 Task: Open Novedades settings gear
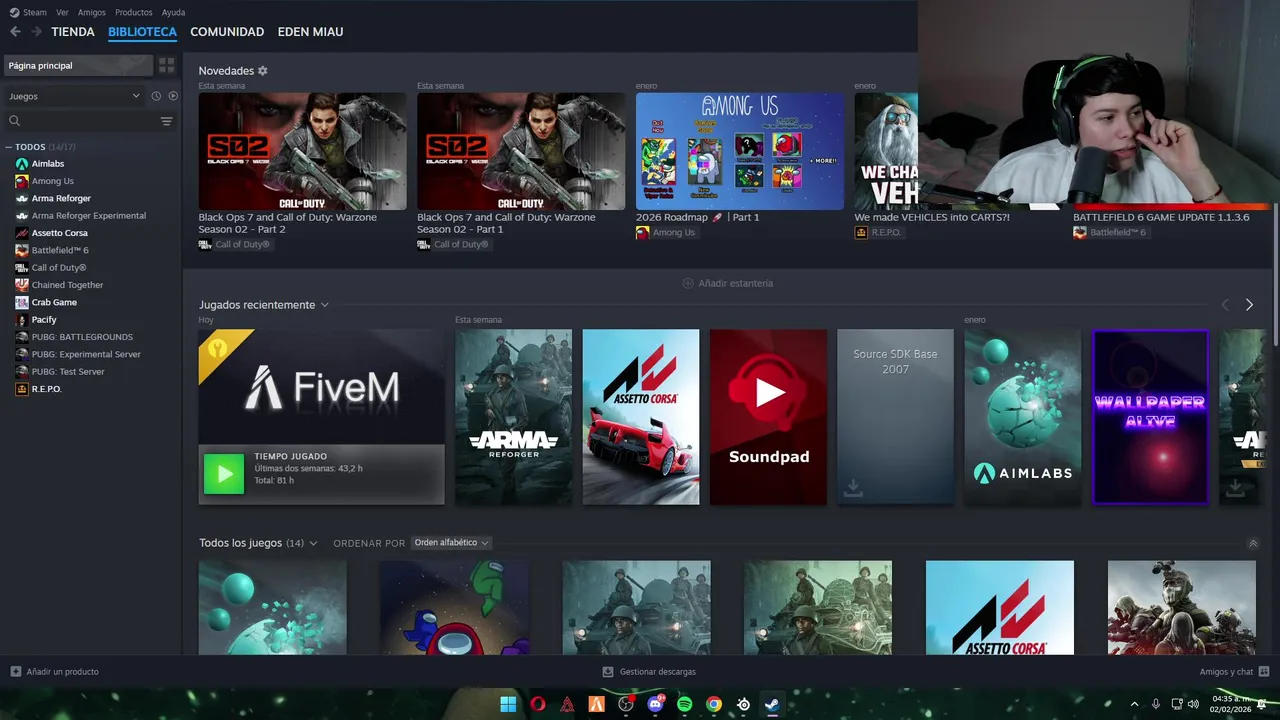coord(263,71)
